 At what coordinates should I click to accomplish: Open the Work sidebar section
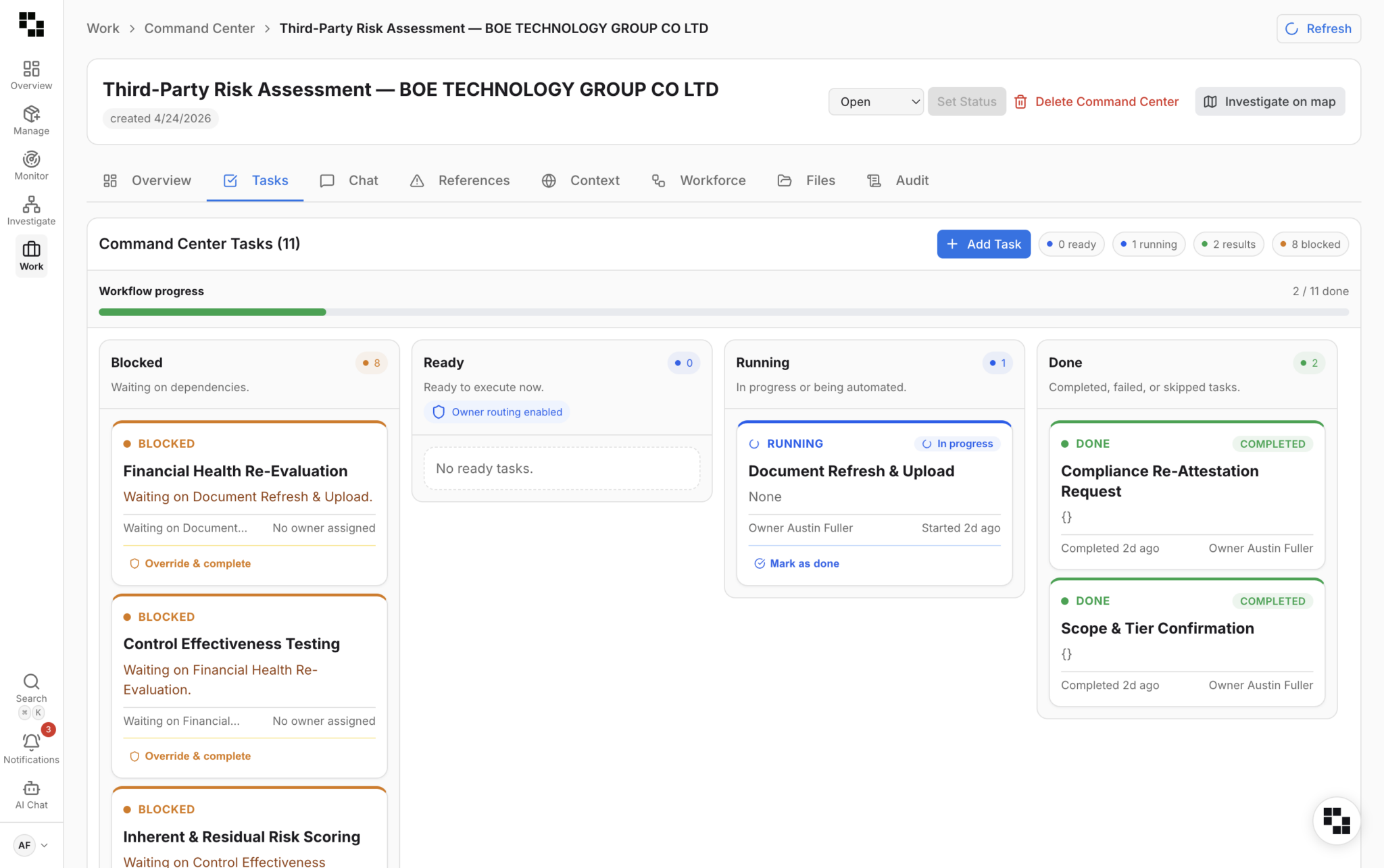[x=31, y=256]
